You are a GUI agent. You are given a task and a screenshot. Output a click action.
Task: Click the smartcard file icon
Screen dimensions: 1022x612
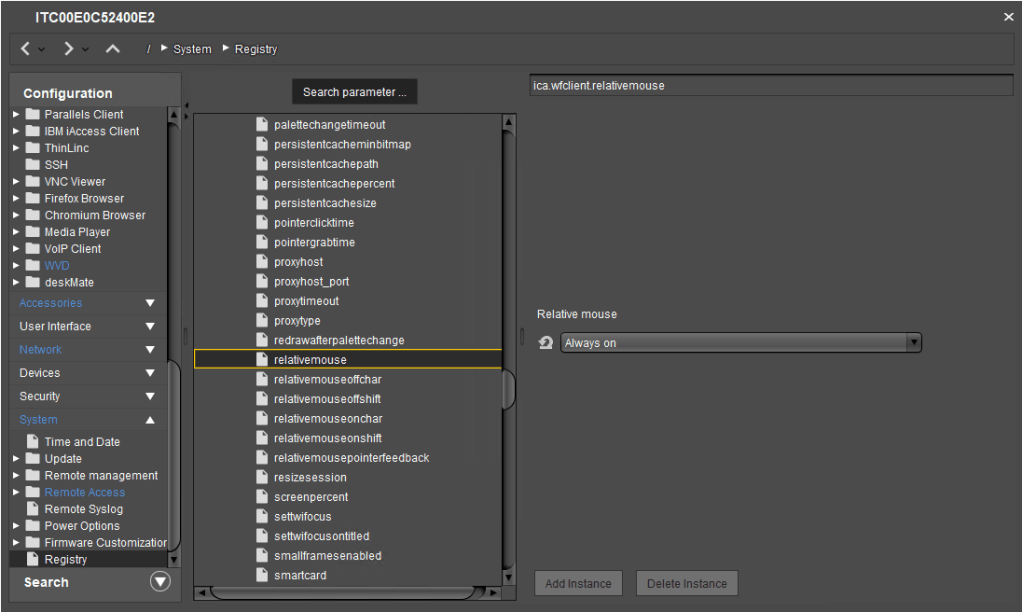[x=262, y=575]
